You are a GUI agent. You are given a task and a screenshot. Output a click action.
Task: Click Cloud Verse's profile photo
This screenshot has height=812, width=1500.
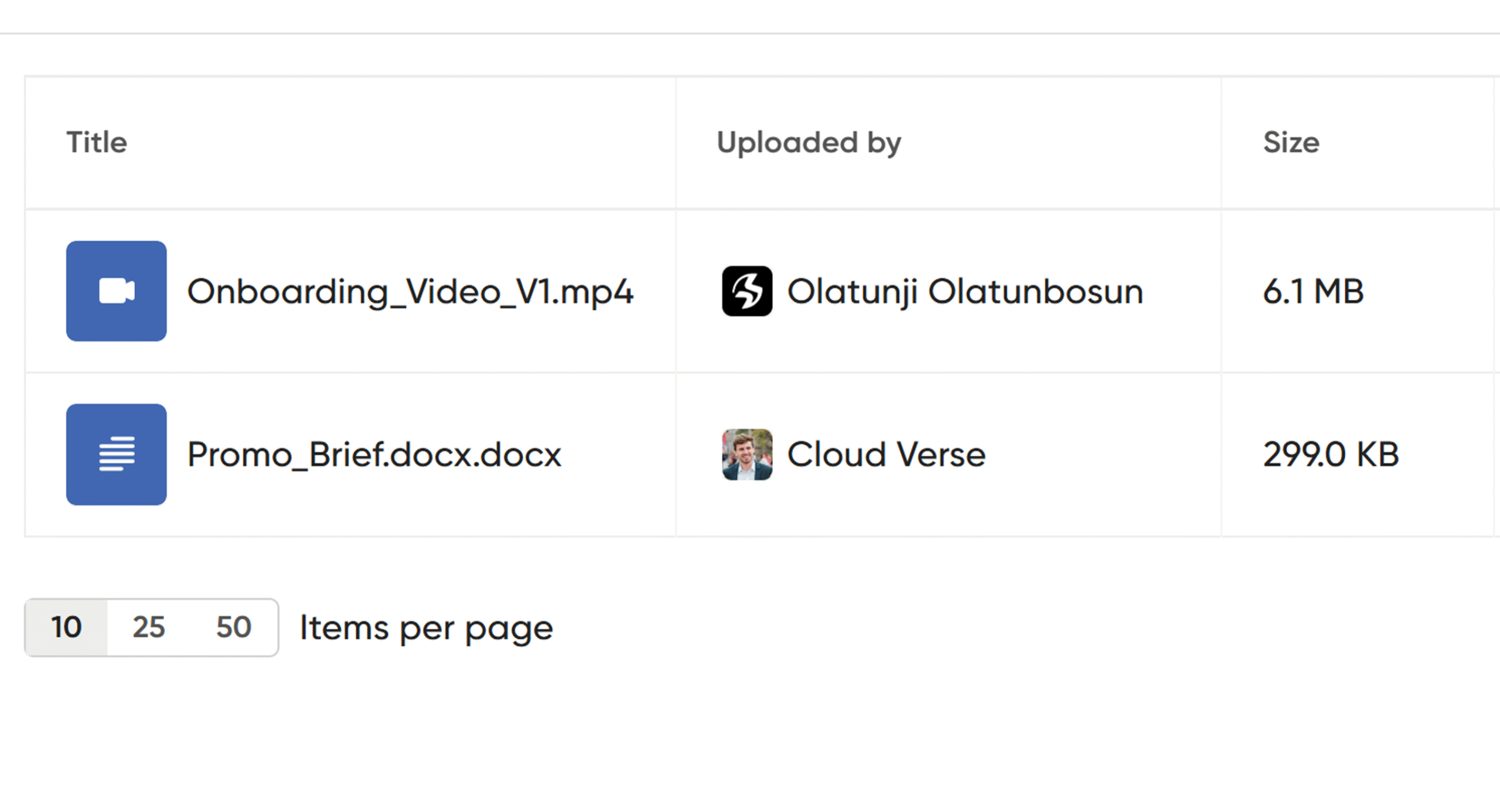pyautogui.click(x=746, y=454)
